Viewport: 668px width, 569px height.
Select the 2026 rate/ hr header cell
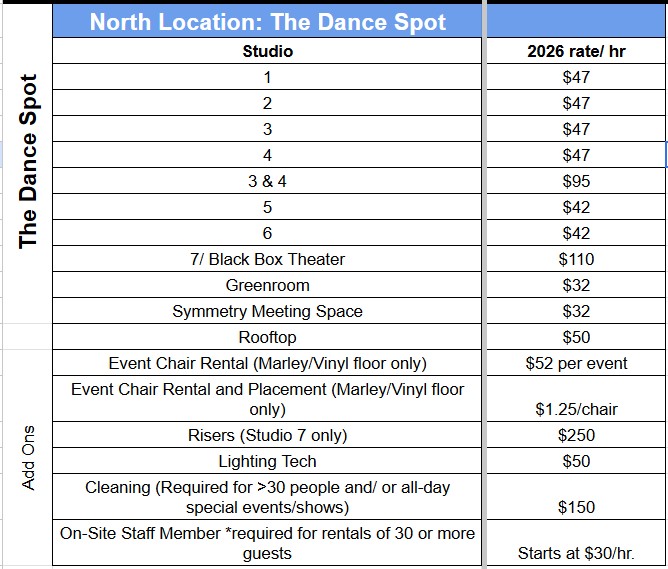click(x=576, y=51)
